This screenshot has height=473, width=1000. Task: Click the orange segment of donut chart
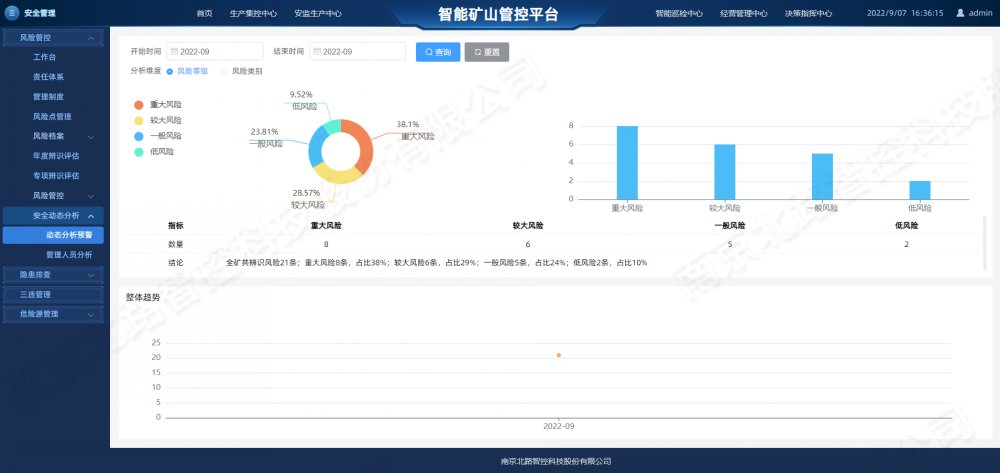pos(363,148)
